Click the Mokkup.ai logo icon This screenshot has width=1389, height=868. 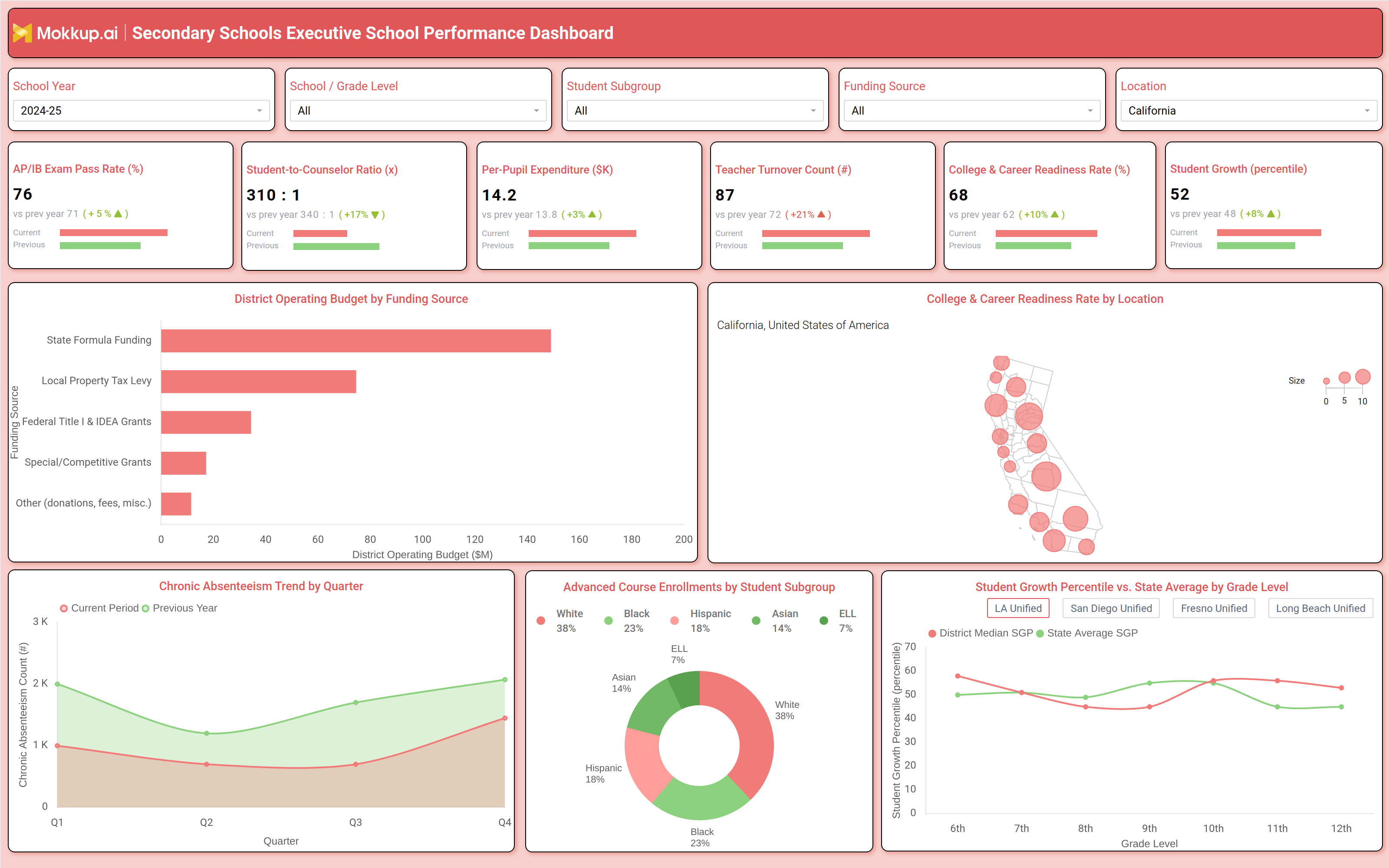point(23,33)
